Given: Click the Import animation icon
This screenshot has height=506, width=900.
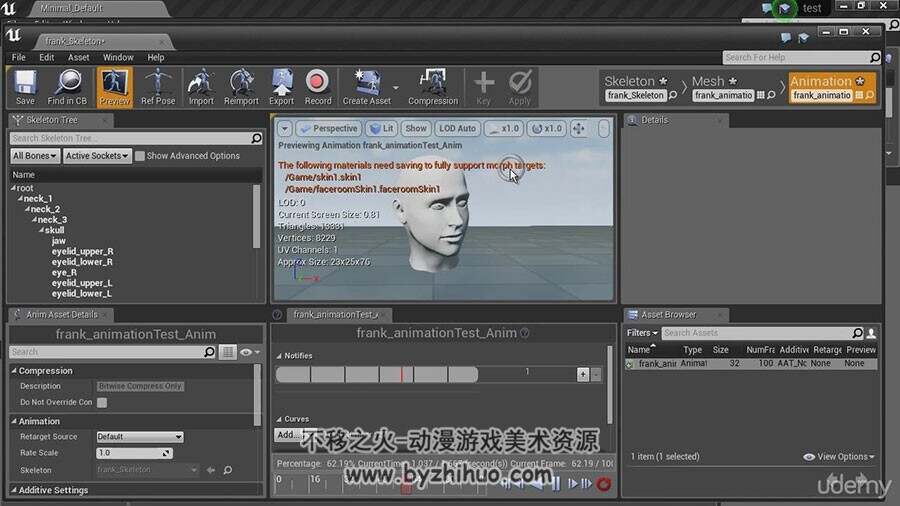Looking at the screenshot, I should pyautogui.click(x=201, y=87).
